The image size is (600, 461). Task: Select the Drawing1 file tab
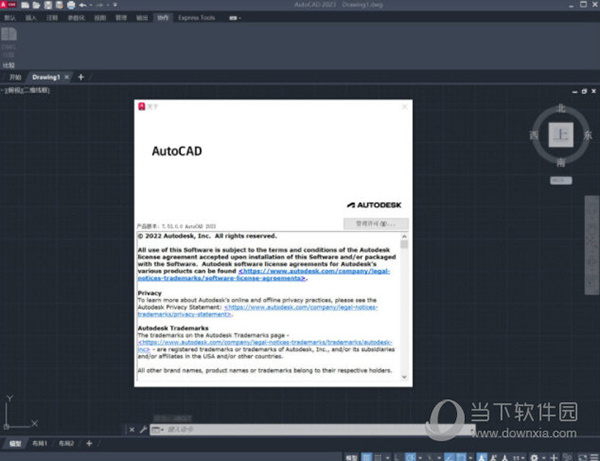pos(46,77)
